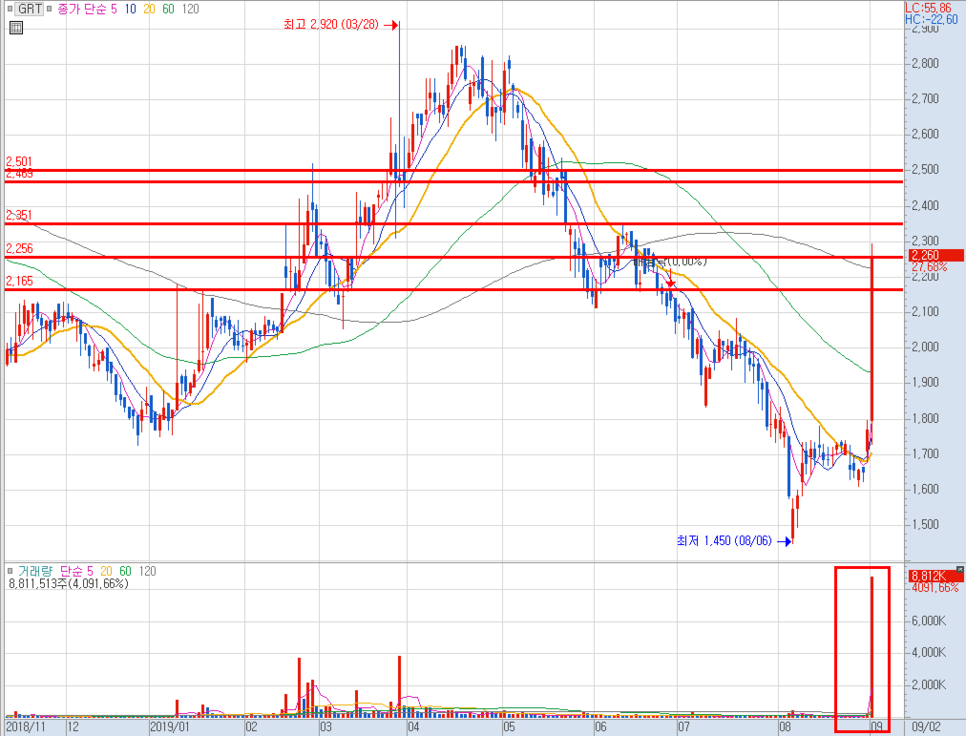Click the 07 month label on date axis

click(x=684, y=727)
